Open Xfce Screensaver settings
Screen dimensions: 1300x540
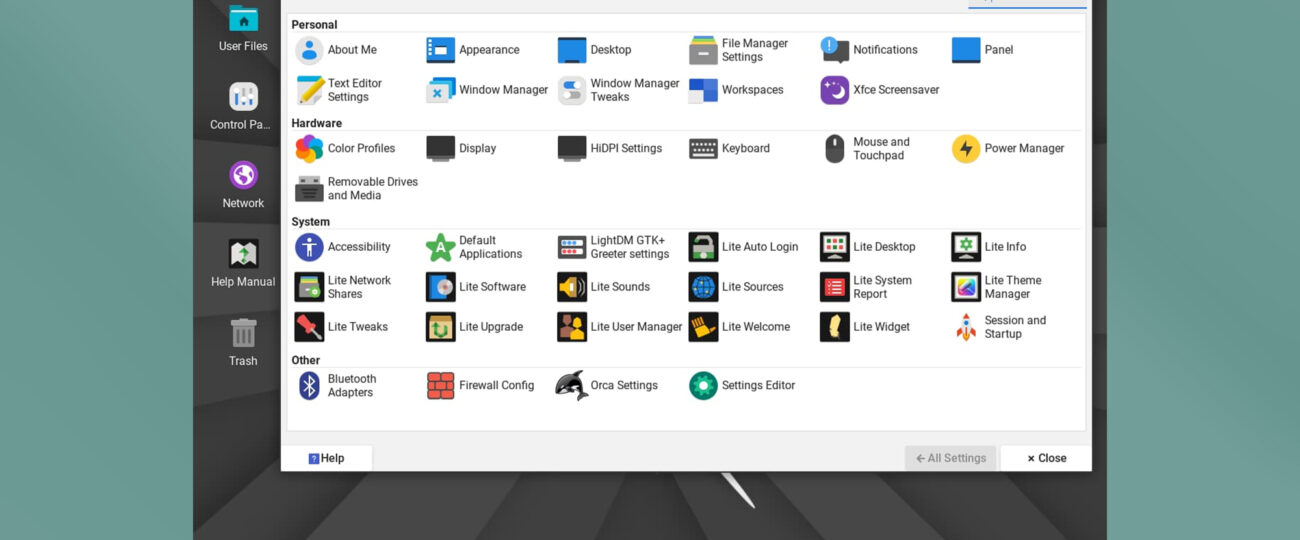[880, 90]
